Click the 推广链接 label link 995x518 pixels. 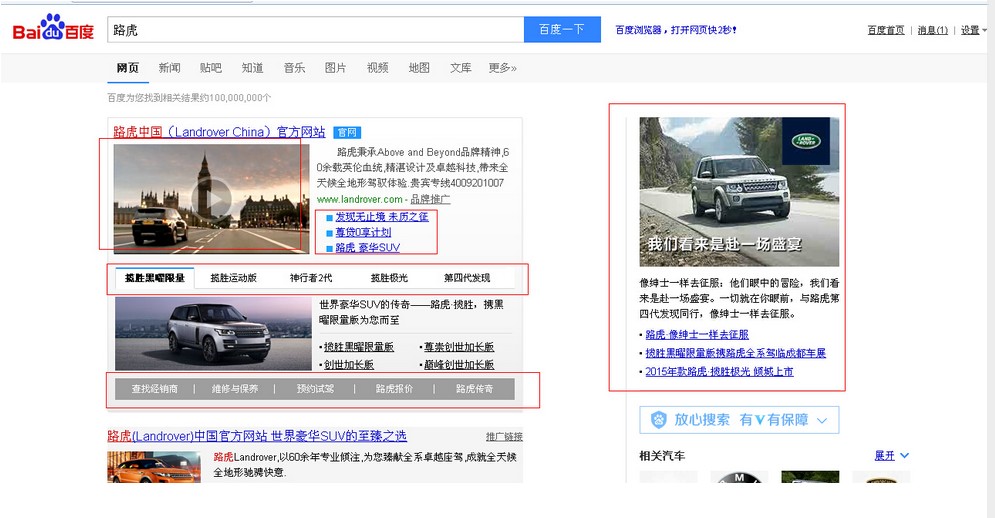click(x=504, y=437)
